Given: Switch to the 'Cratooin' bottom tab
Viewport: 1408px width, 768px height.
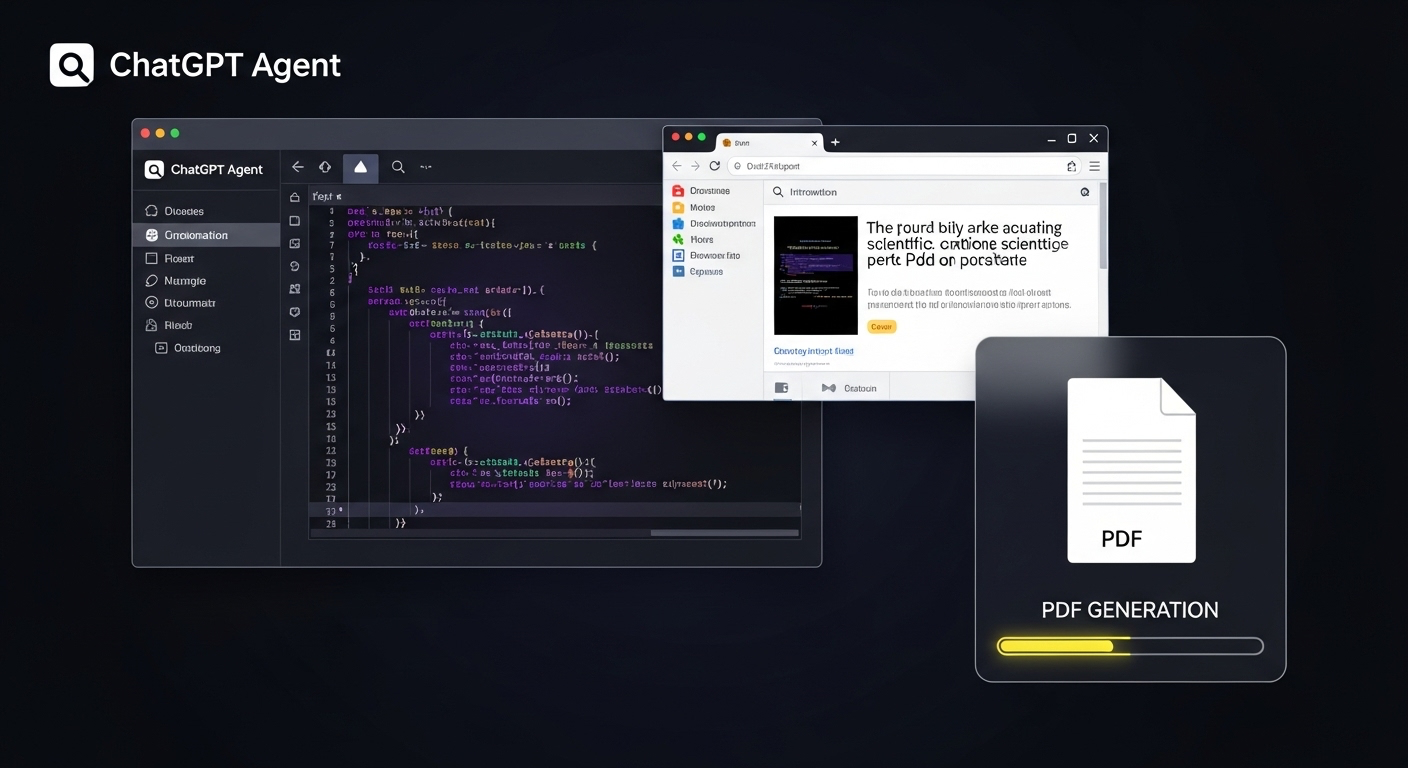Looking at the screenshot, I should (850, 388).
